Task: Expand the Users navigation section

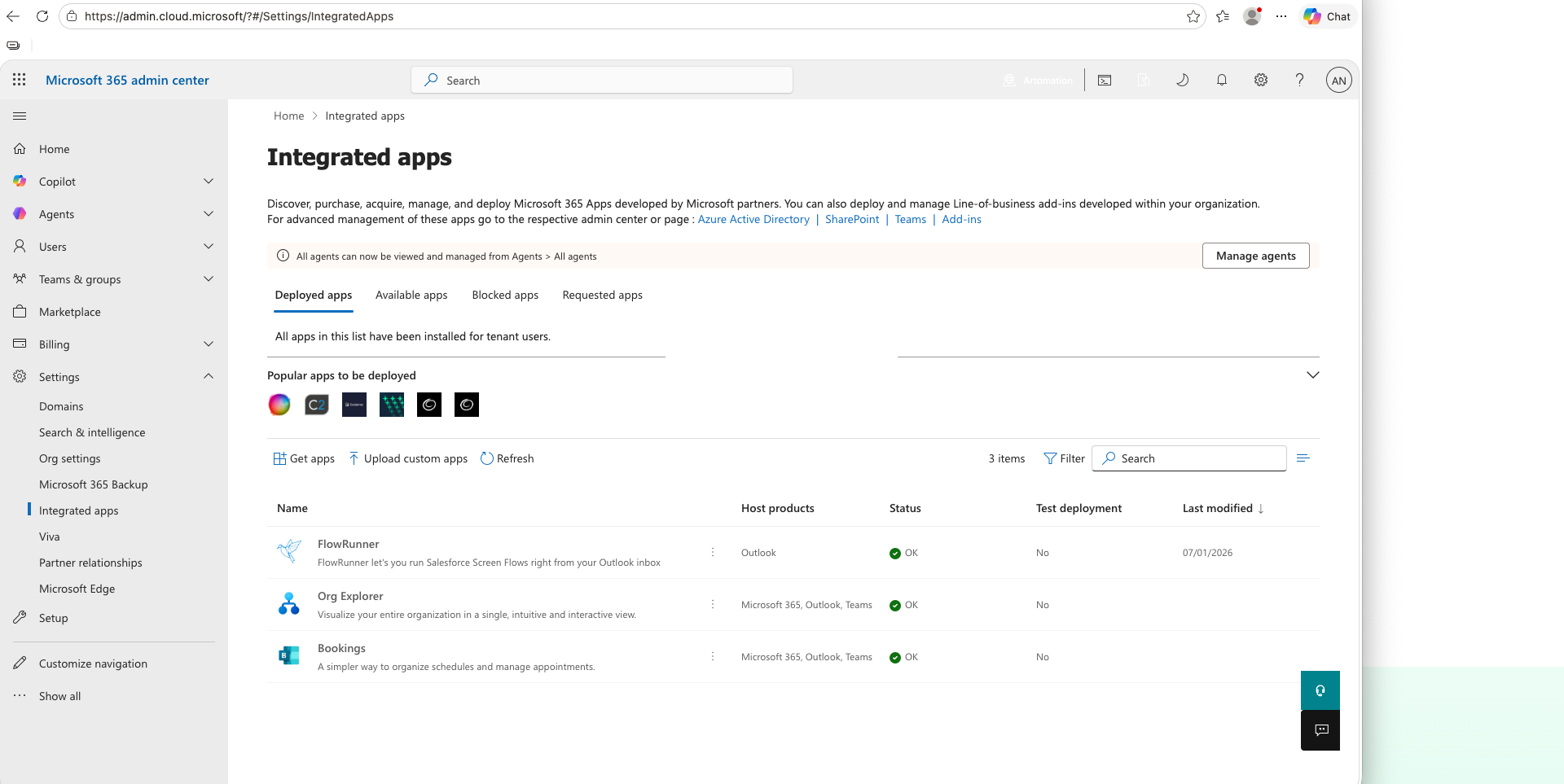Action: (x=209, y=246)
